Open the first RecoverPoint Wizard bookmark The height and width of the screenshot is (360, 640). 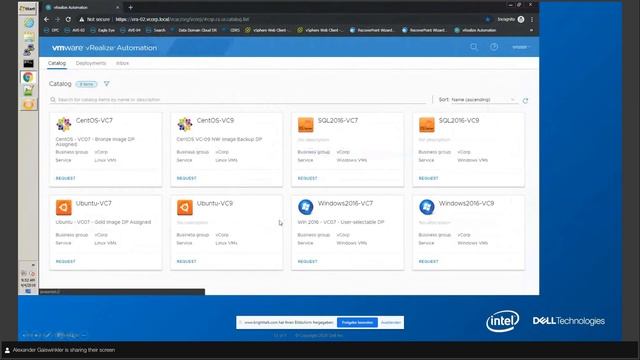372,30
